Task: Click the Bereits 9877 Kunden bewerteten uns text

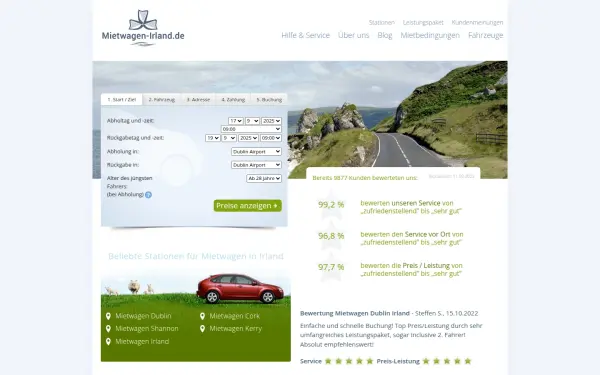Action: pos(365,178)
